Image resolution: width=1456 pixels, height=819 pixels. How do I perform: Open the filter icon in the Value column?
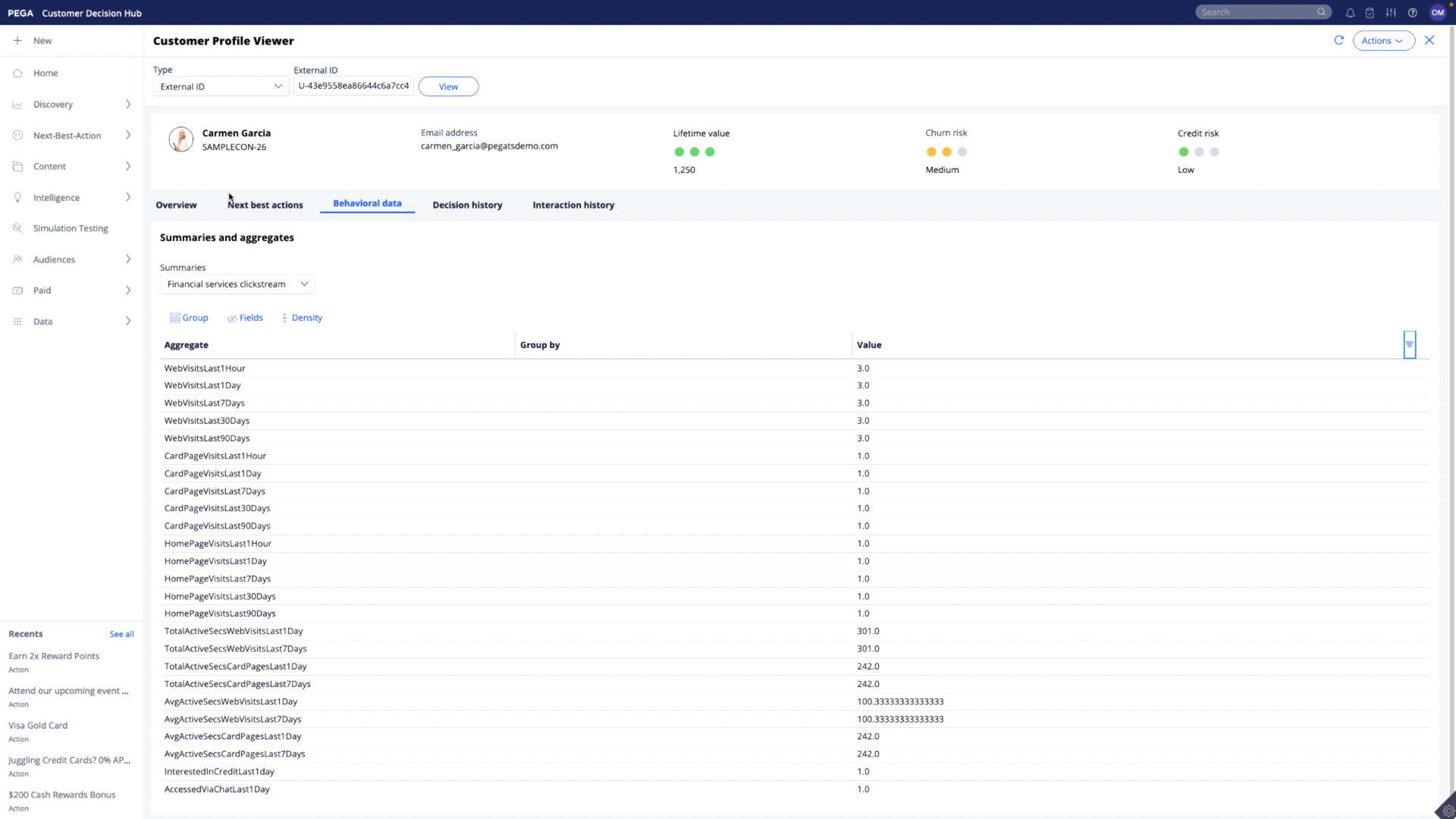(1410, 344)
